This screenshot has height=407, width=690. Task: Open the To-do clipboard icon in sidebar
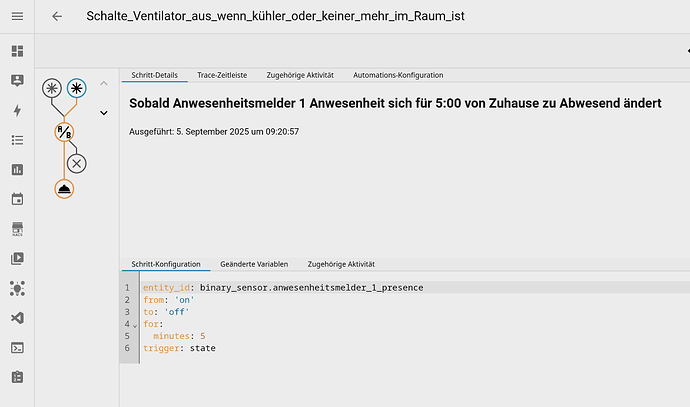point(17,377)
